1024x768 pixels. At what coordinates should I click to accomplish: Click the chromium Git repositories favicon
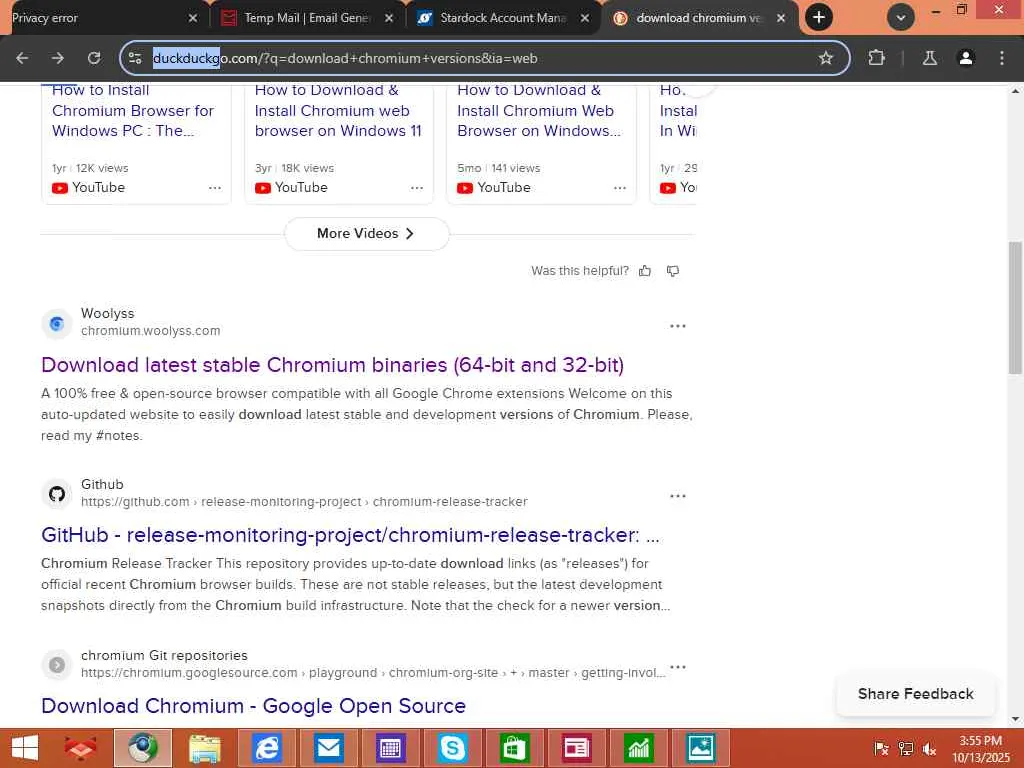(57, 665)
